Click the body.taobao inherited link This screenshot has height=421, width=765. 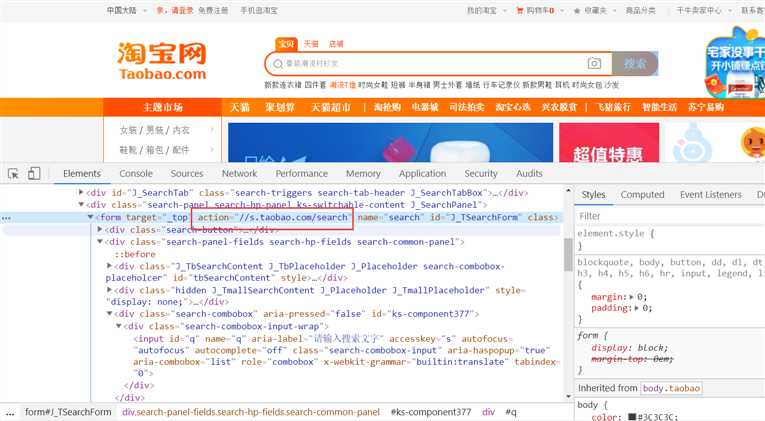[x=671, y=388]
